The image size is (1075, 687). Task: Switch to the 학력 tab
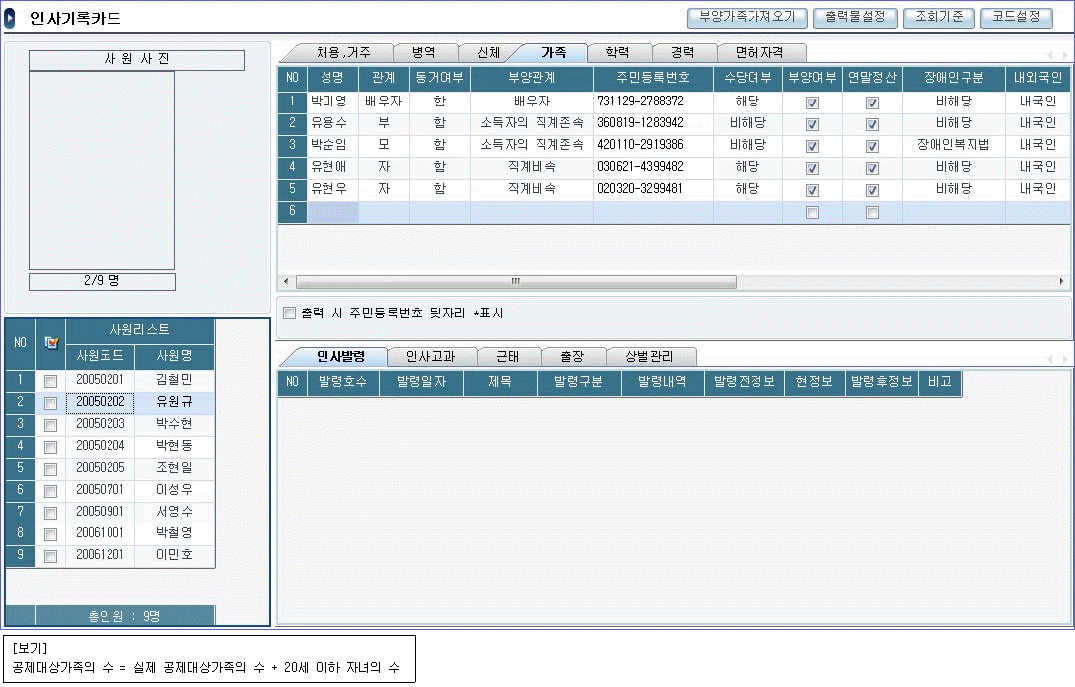(617, 52)
